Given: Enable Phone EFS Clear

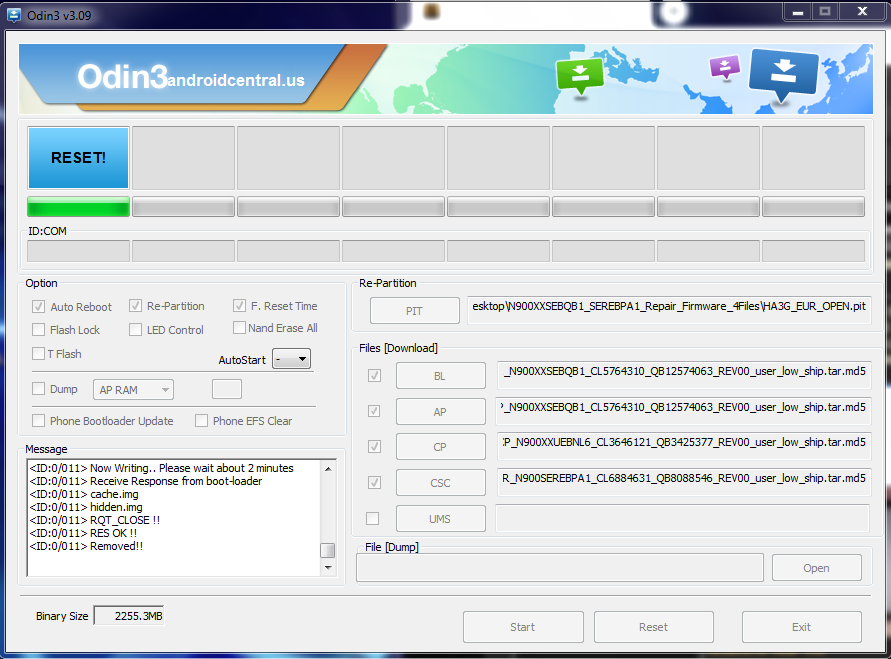Looking at the screenshot, I should coord(201,420).
